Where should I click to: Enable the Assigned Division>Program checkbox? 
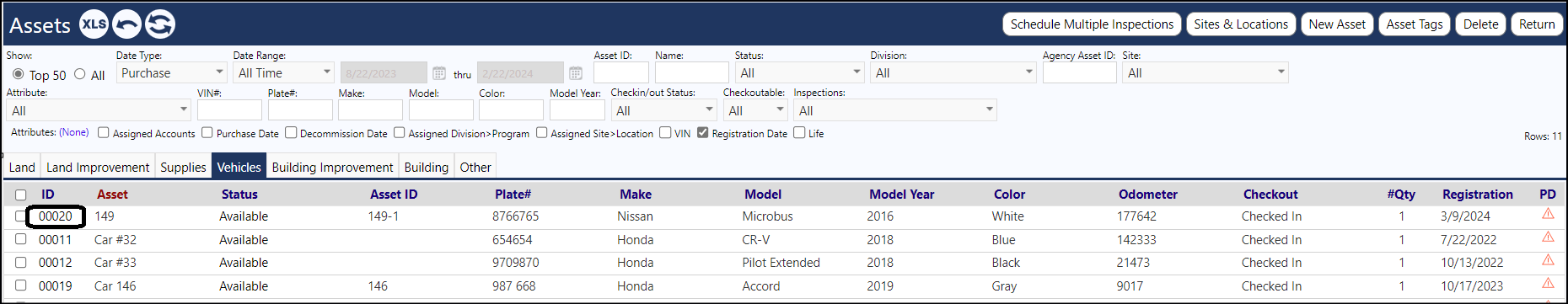coord(400,132)
